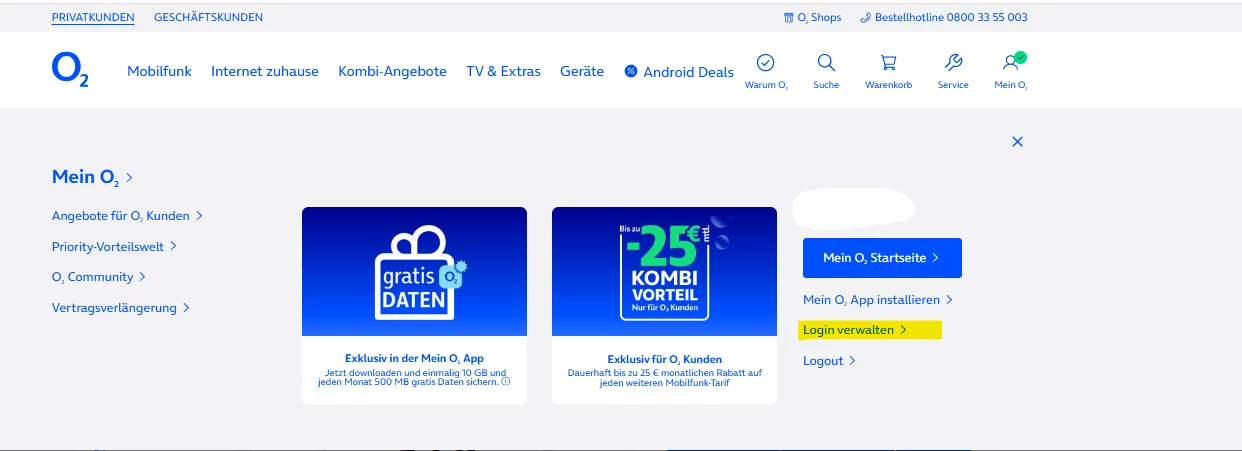The width and height of the screenshot is (1242, 451).
Task: Click the gratis Daten promo image
Action: (414, 271)
